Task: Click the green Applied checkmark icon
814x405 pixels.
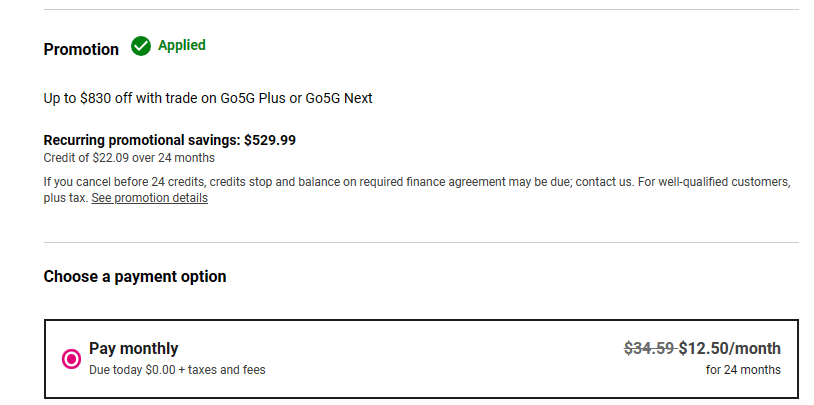Action: (x=141, y=46)
